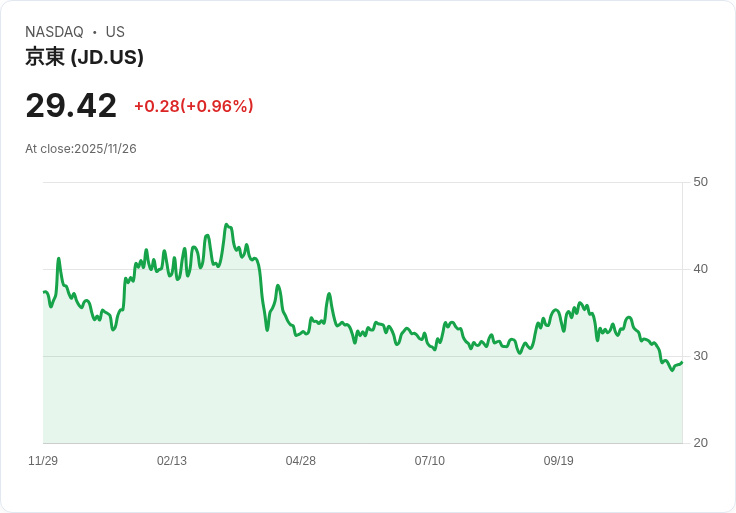
Task: Select the 09/19 date on the x-axis
Action: click(x=559, y=461)
